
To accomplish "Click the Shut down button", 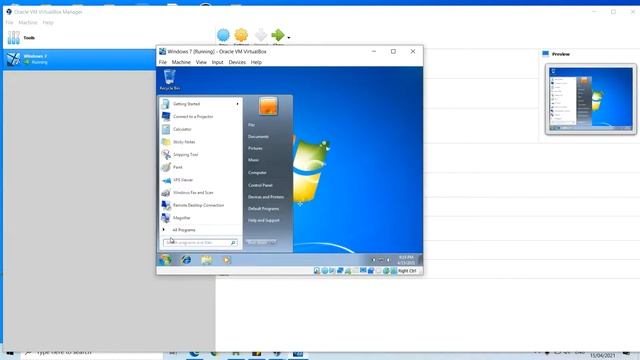I will click(258, 242).
